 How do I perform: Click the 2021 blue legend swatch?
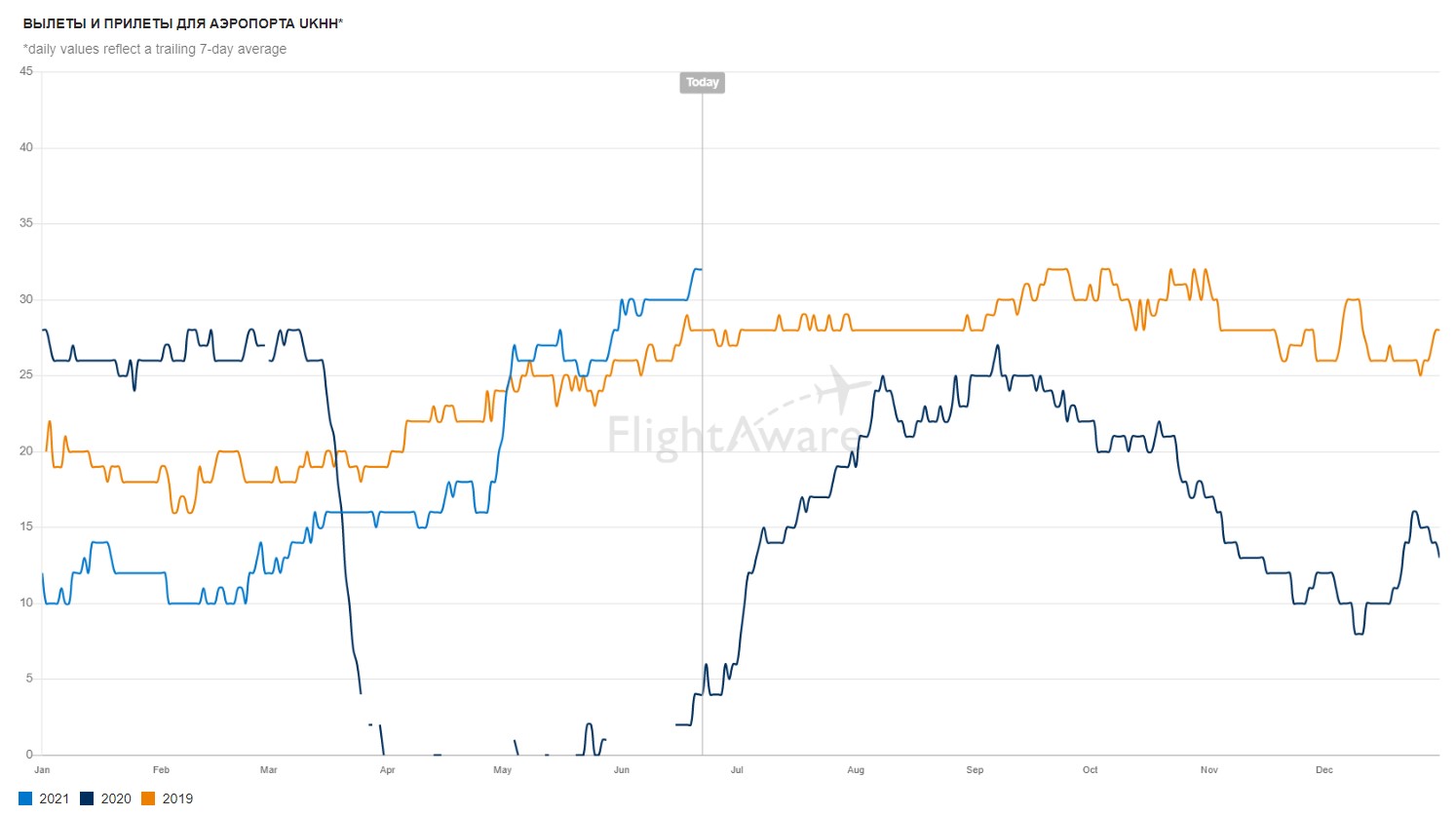pos(25,798)
